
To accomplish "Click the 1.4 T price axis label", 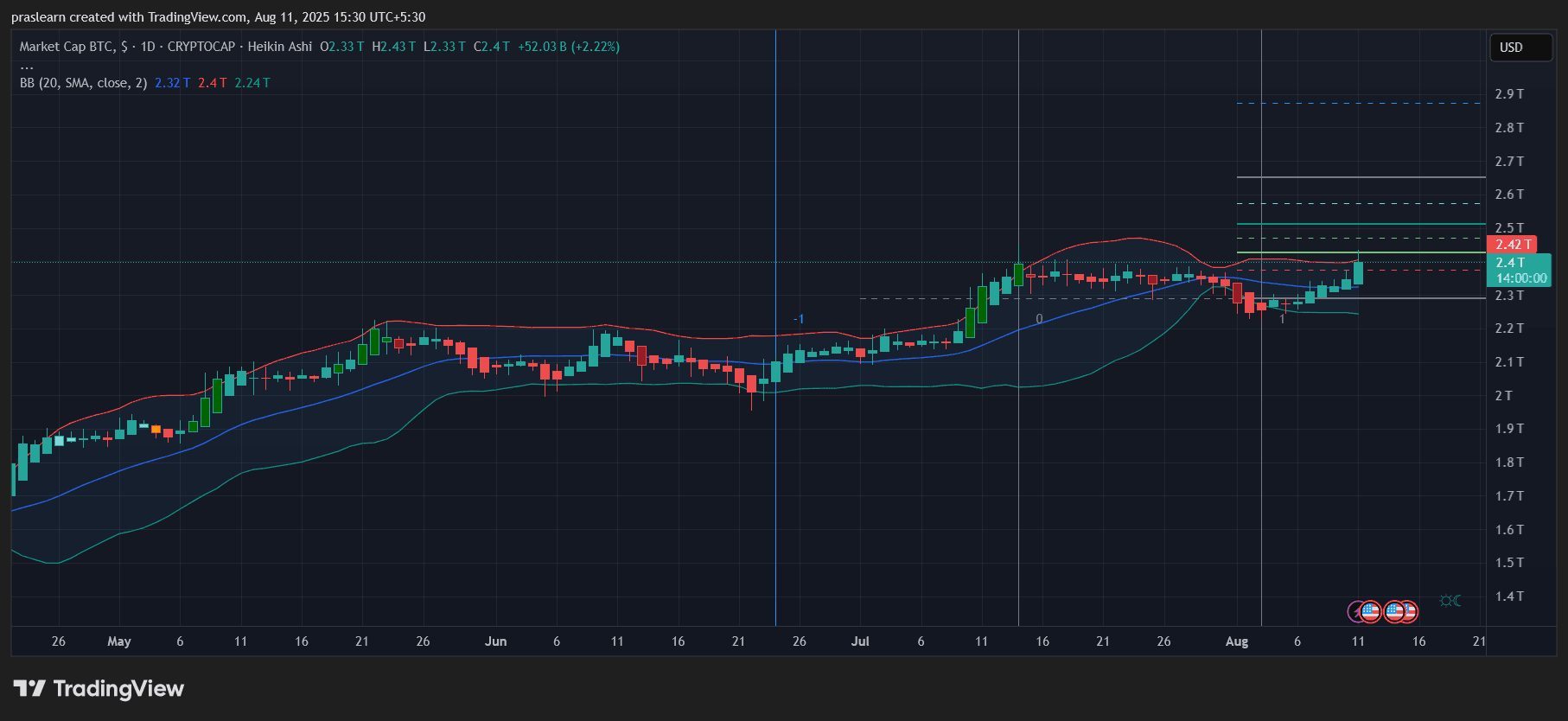I will tap(1509, 597).
